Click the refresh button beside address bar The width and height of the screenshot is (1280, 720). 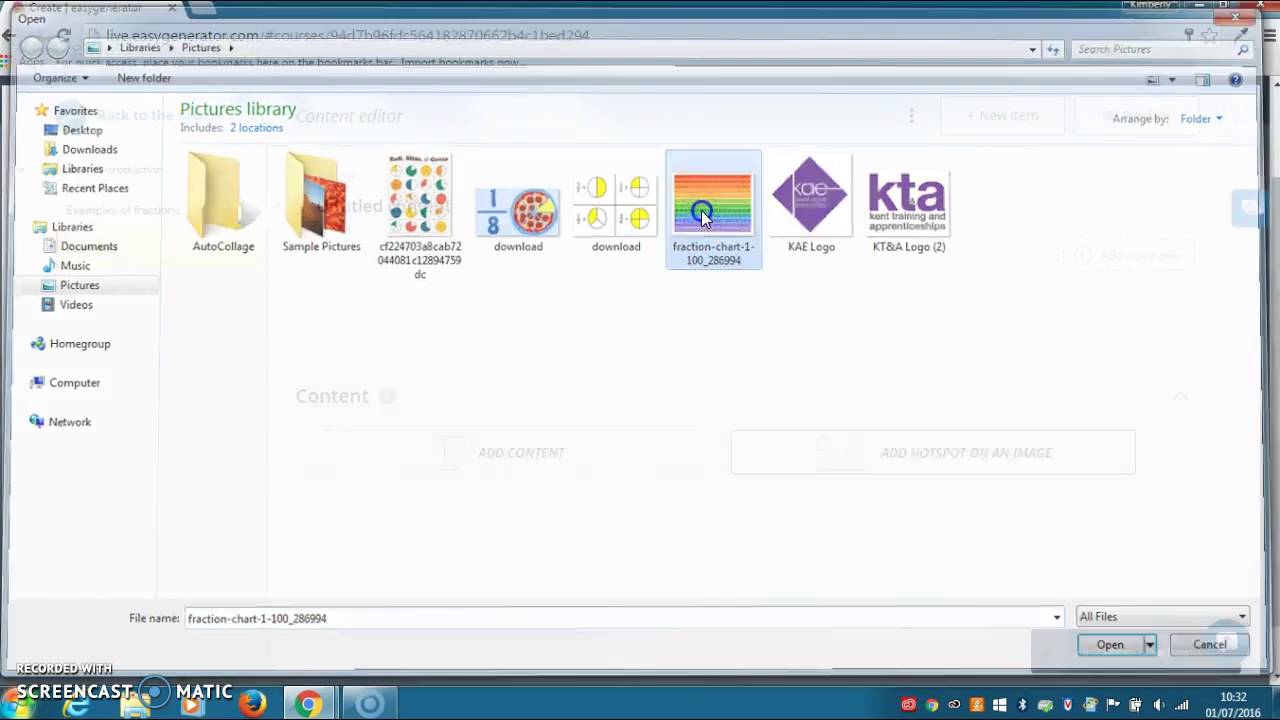[1052, 49]
